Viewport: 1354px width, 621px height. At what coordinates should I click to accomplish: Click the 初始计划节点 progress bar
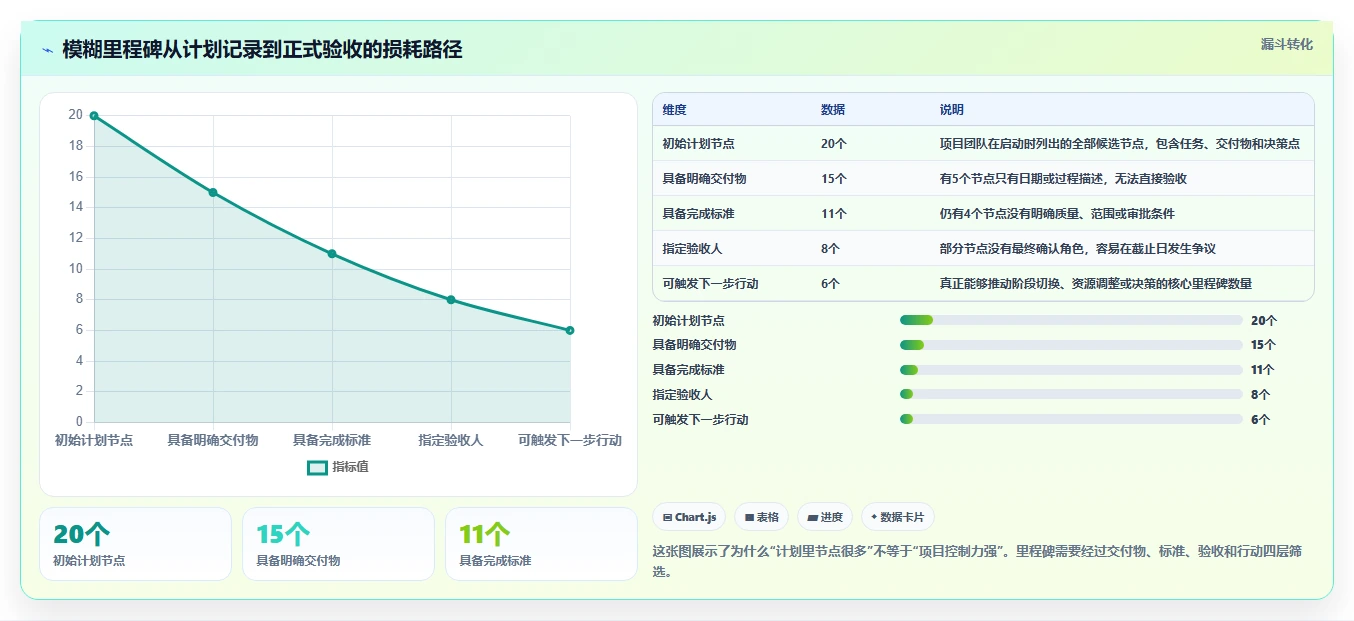tap(1071, 320)
